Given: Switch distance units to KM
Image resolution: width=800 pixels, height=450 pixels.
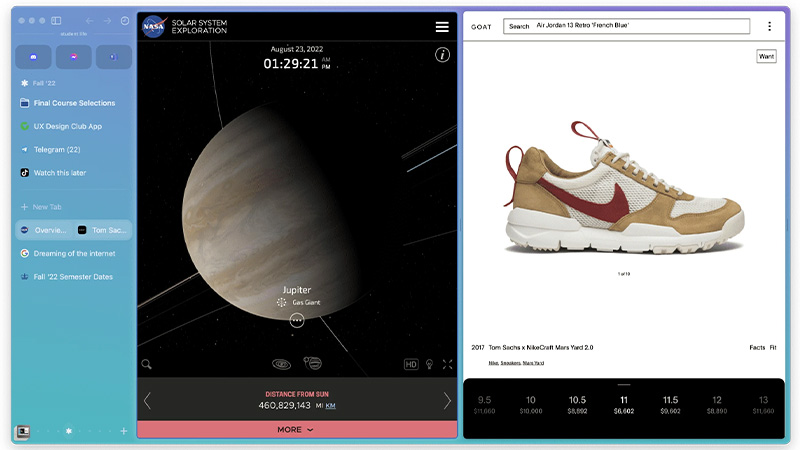Looking at the screenshot, I should [331, 406].
